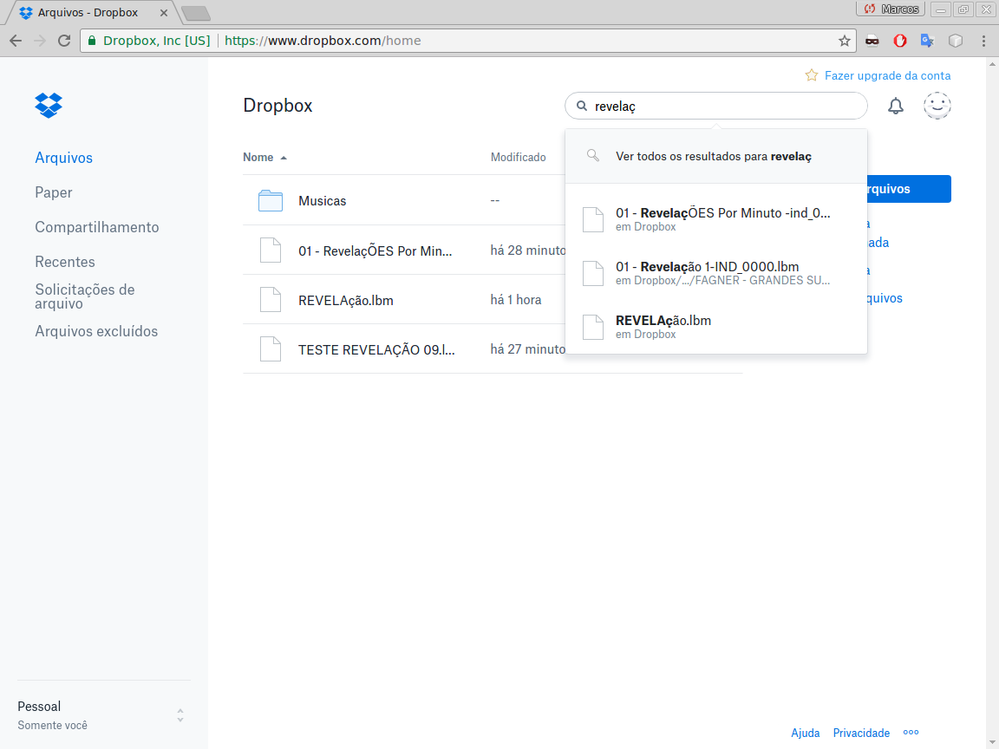View all results for revelaç
This screenshot has height=749, width=999.
point(714,156)
